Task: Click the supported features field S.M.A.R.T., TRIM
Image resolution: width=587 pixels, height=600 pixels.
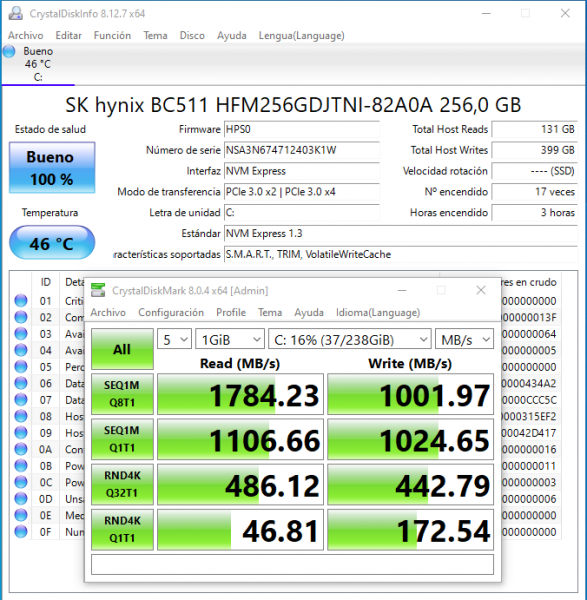Action: pos(401,254)
